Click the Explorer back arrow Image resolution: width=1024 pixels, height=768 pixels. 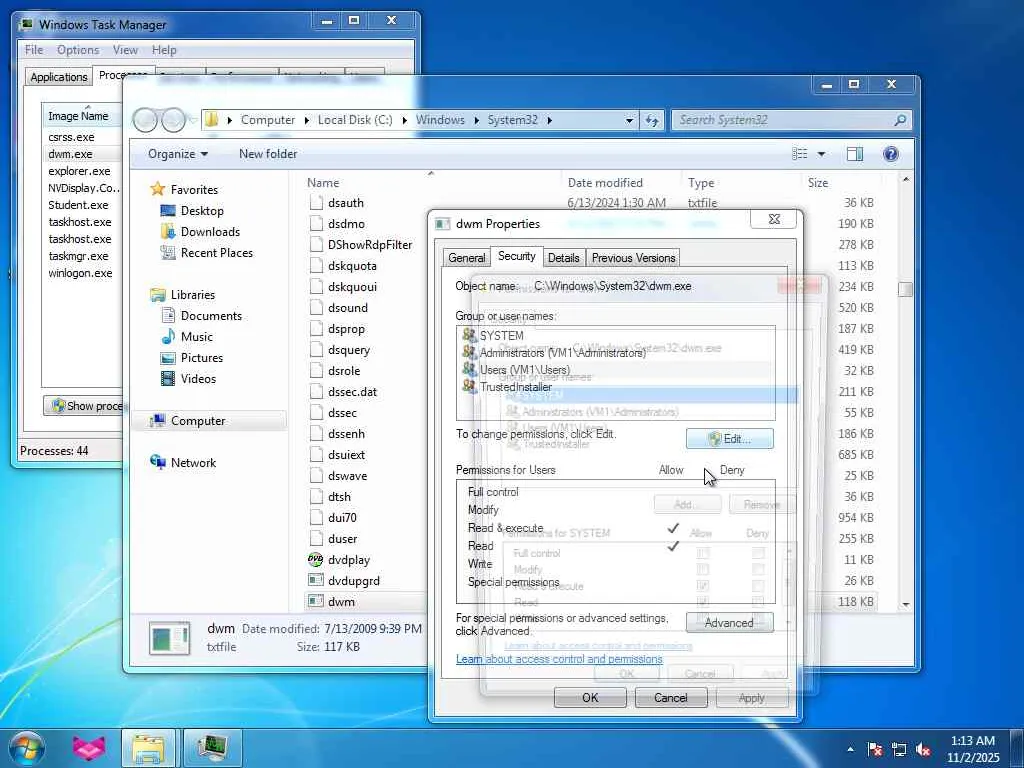coord(146,120)
